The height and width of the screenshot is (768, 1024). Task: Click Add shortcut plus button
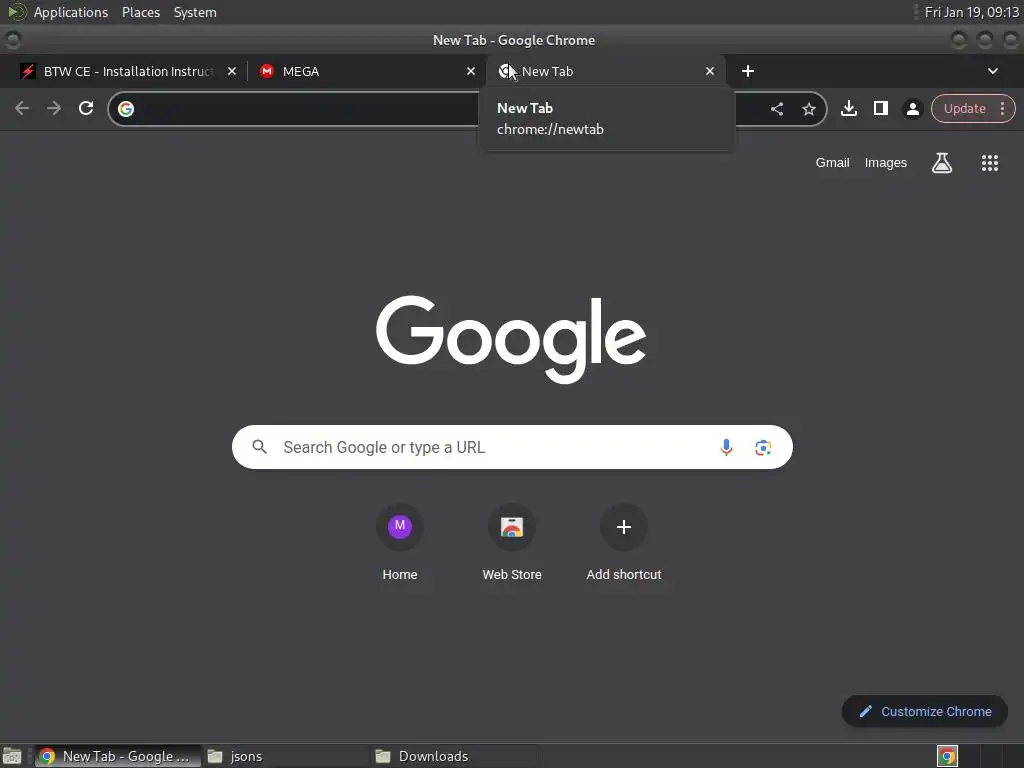click(624, 526)
